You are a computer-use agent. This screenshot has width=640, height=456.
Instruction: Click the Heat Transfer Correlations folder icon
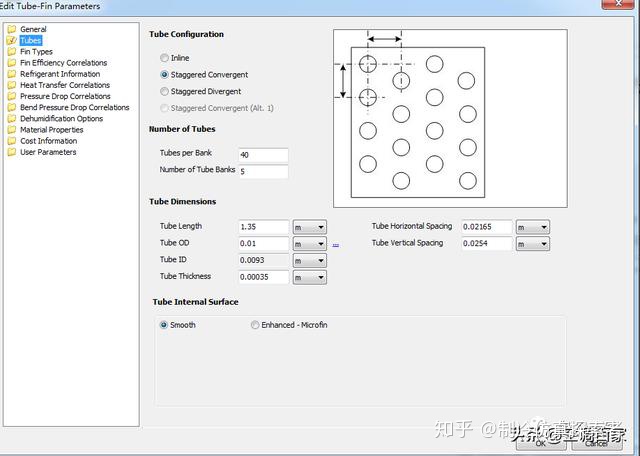[x=12, y=85]
